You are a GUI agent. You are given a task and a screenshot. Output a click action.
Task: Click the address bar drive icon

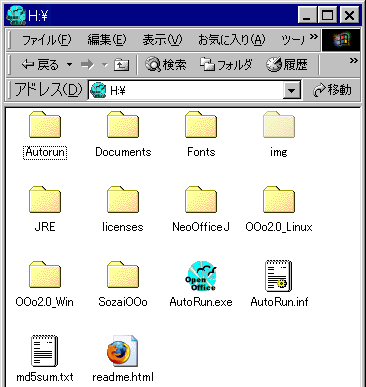98,90
